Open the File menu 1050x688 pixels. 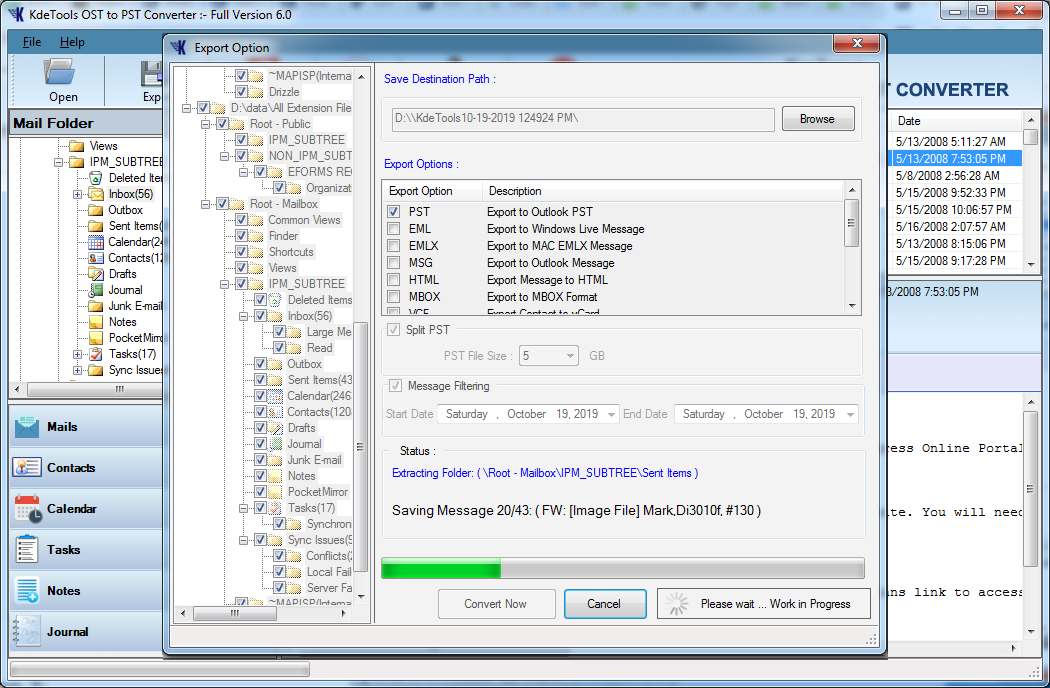click(x=32, y=42)
